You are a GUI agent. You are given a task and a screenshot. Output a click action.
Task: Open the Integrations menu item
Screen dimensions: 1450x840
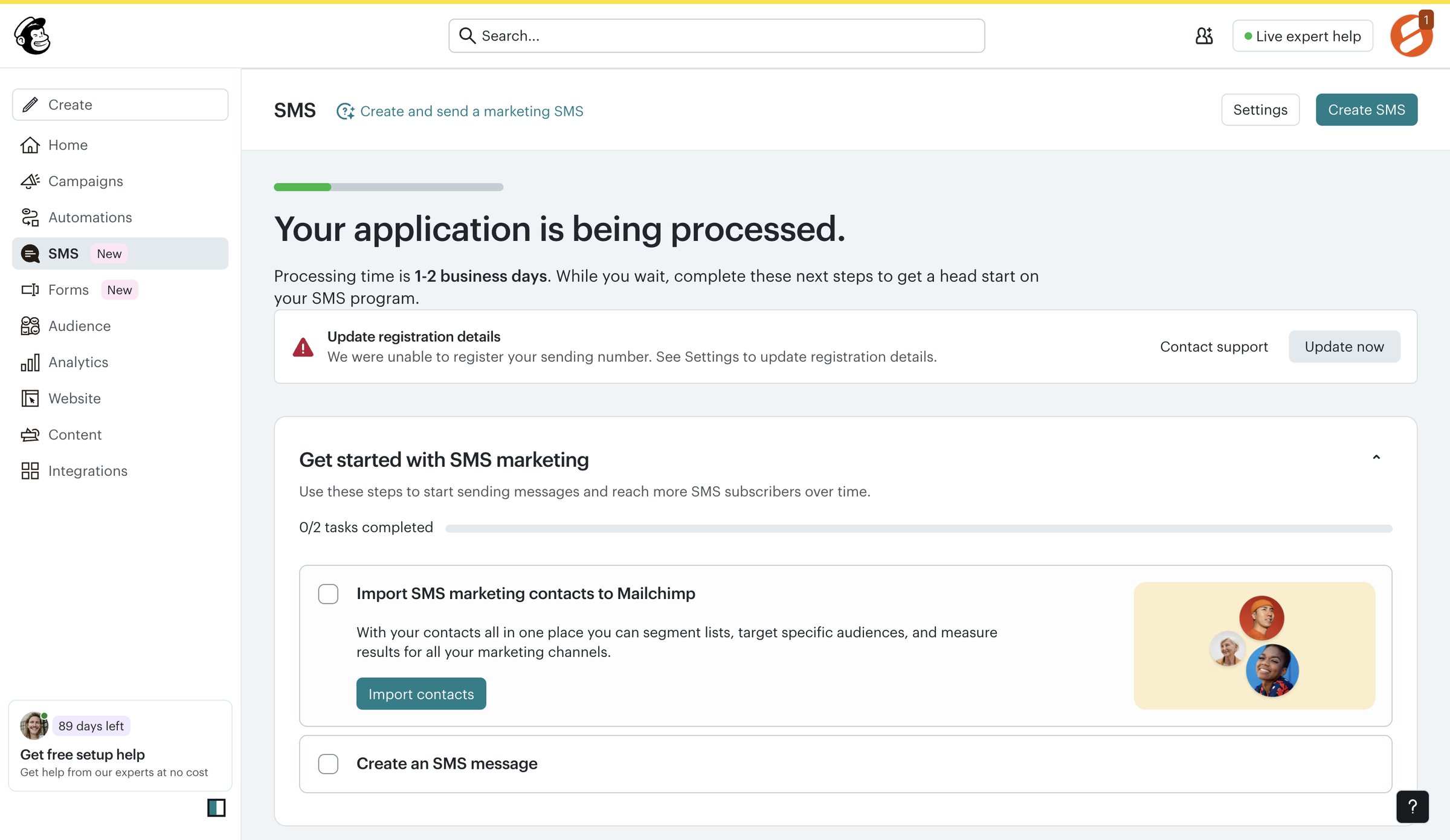[120, 471]
